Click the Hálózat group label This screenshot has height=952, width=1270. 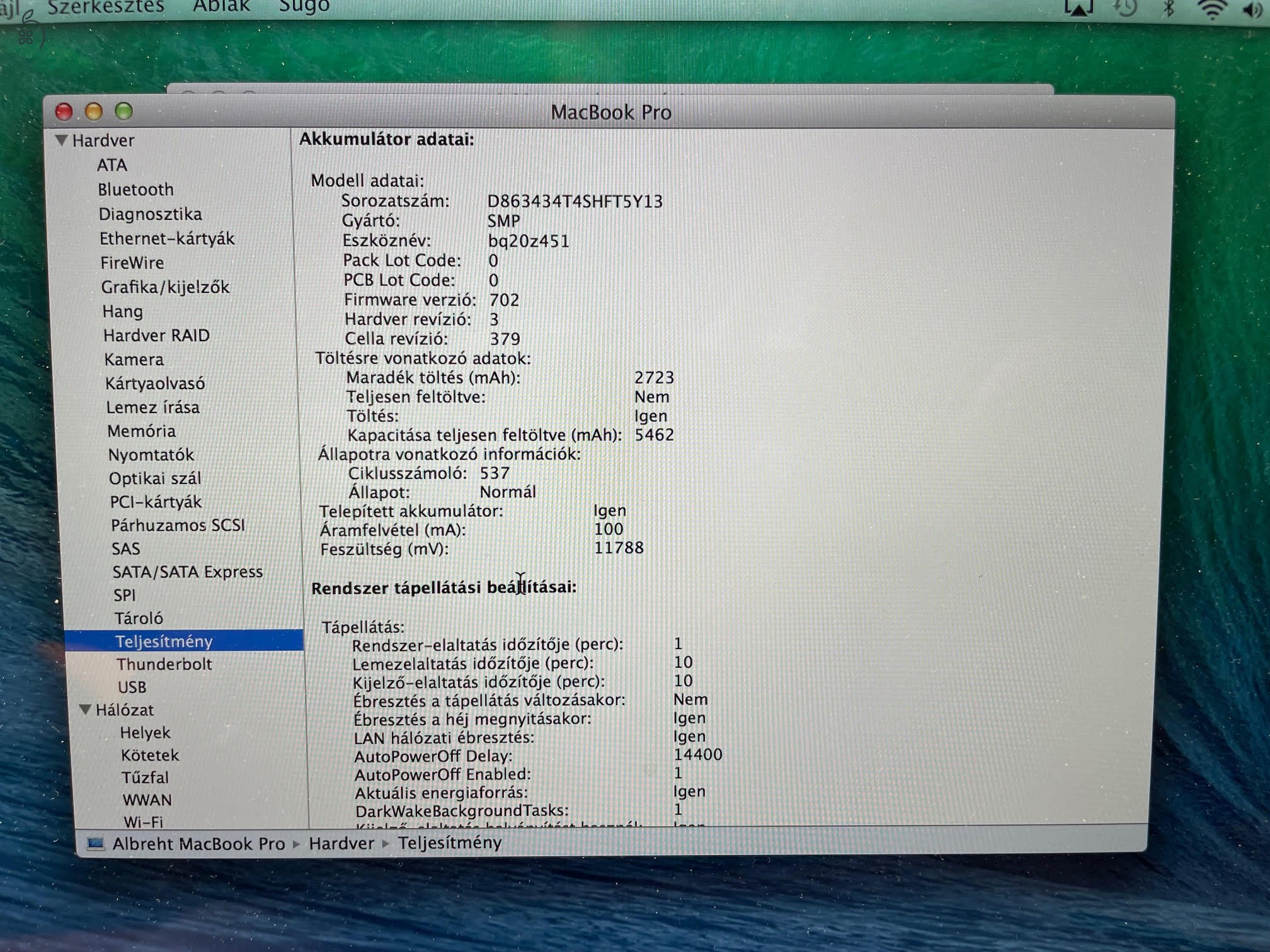coord(124,710)
